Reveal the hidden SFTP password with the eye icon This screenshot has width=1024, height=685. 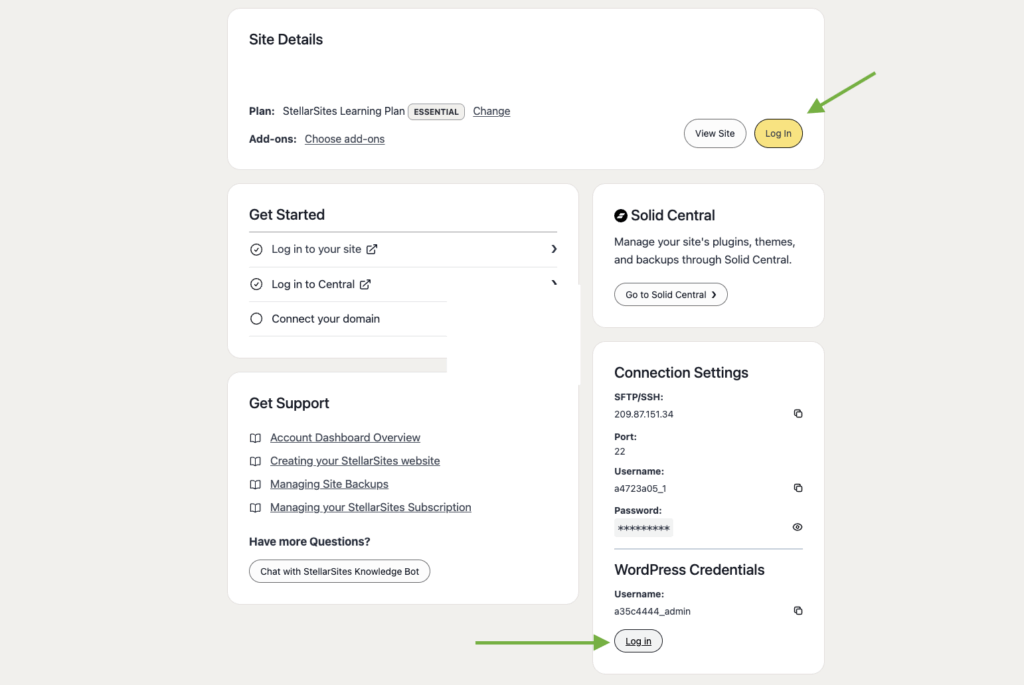tap(796, 527)
